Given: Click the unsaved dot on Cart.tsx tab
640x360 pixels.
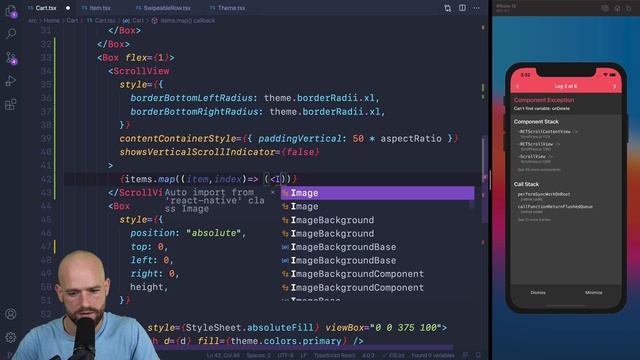Looking at the screenshot, I should pyautogui.click(x=68, y=8).
